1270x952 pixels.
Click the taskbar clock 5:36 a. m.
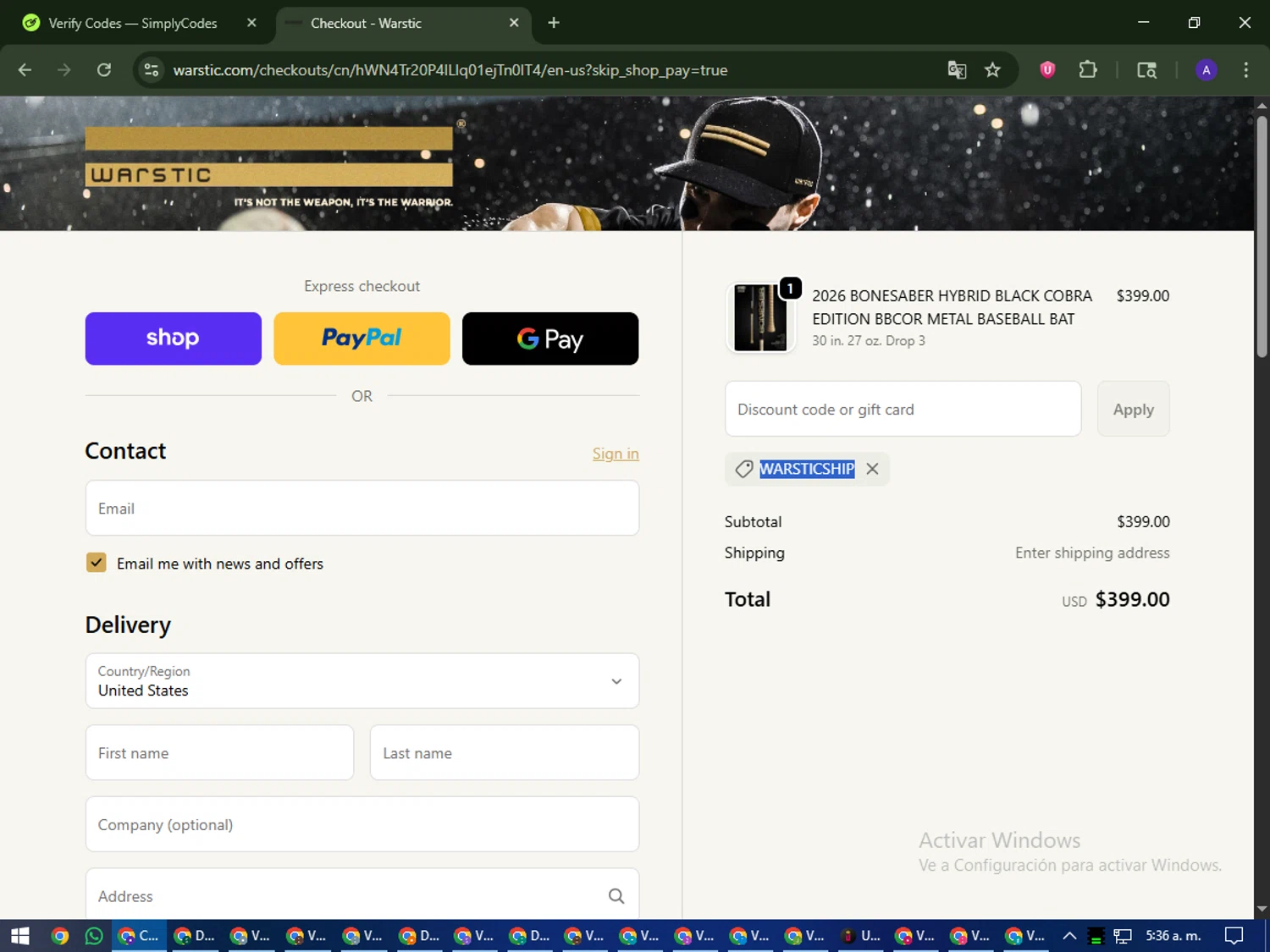[1173, 936]
